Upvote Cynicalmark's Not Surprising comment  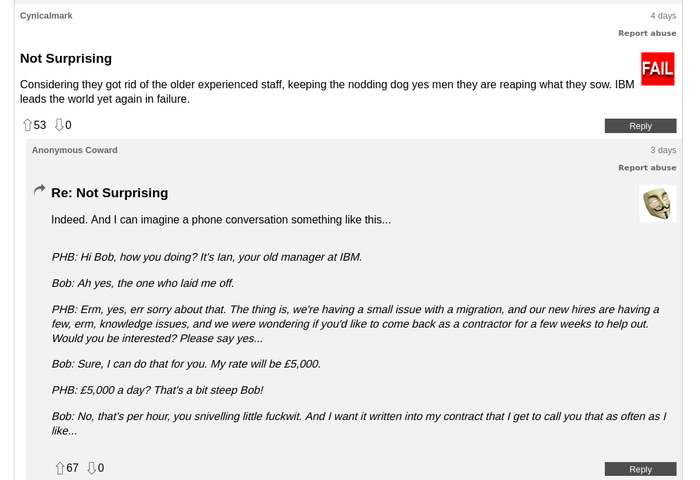pyautogui.click(x=27, y=125)
